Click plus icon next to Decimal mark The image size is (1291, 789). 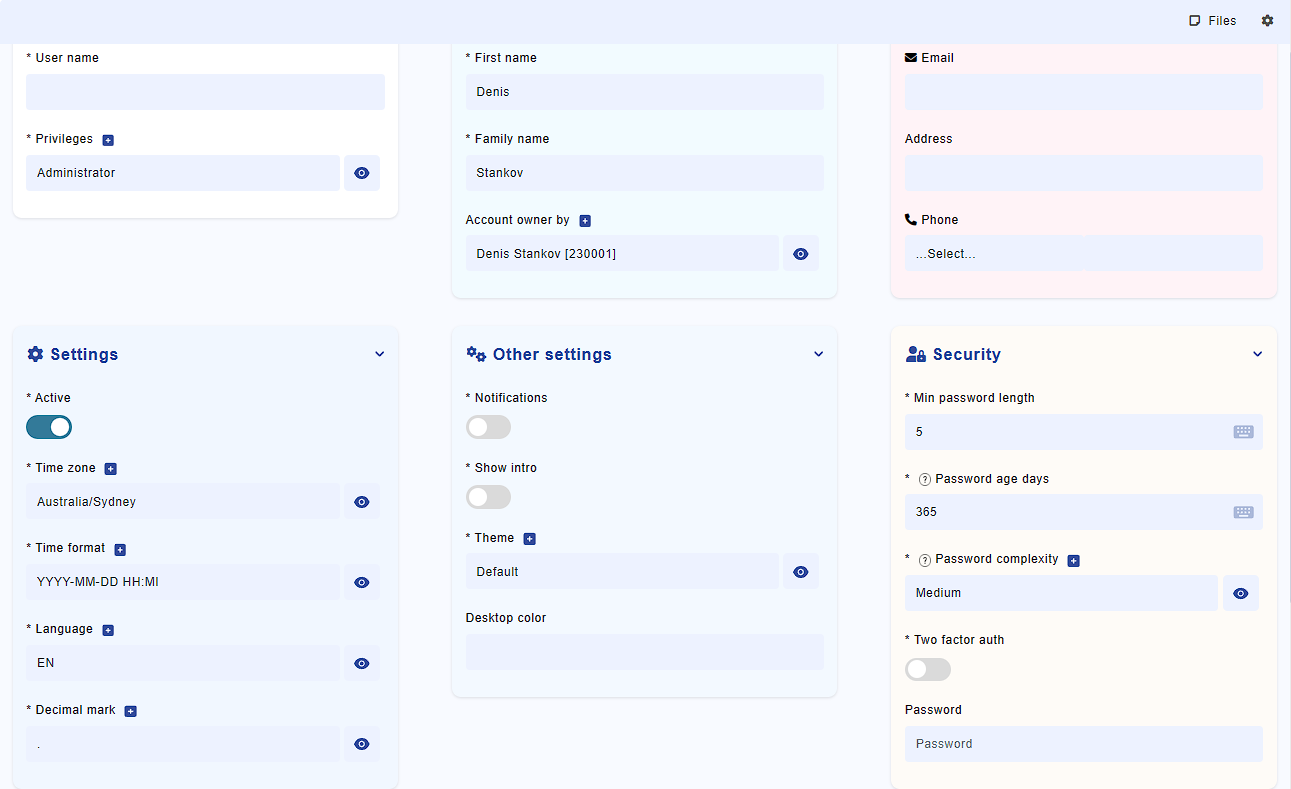click(130, 711)
